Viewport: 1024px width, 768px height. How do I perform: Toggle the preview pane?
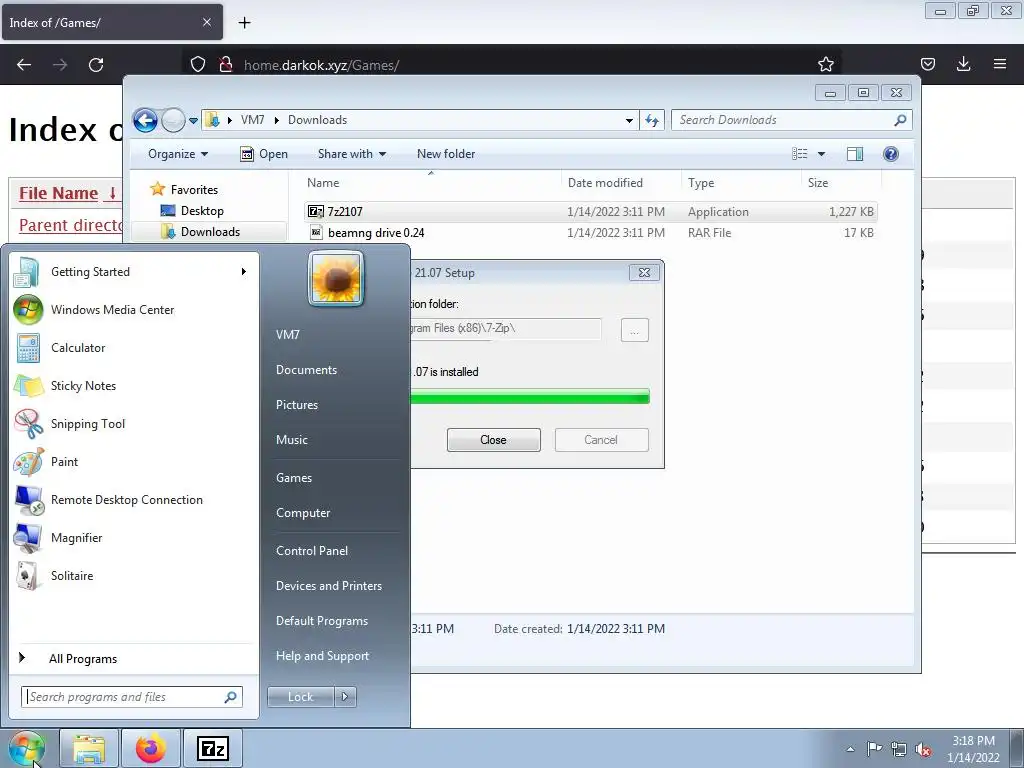(x=855, y=154)
